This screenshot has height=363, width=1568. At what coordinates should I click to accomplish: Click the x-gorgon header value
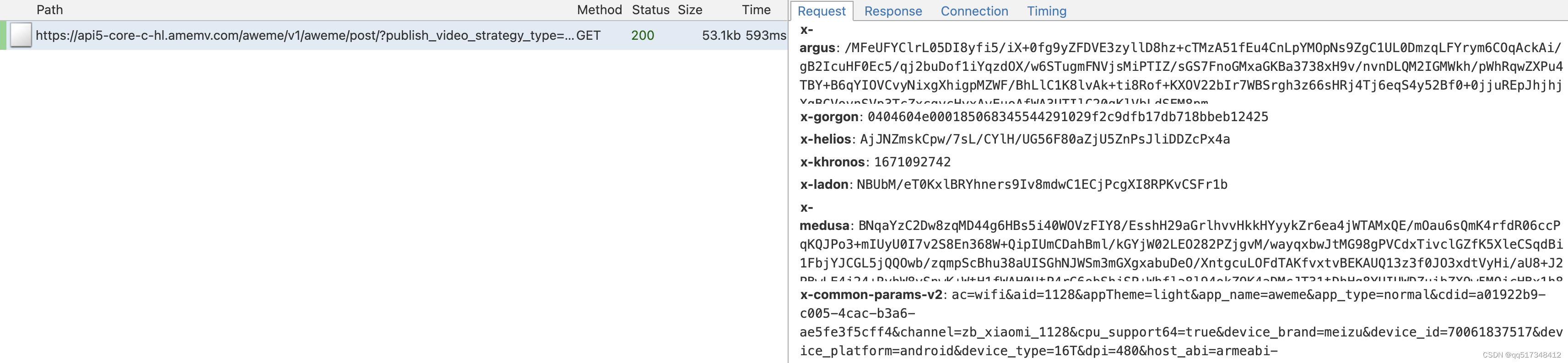(x=1068, y=117)
